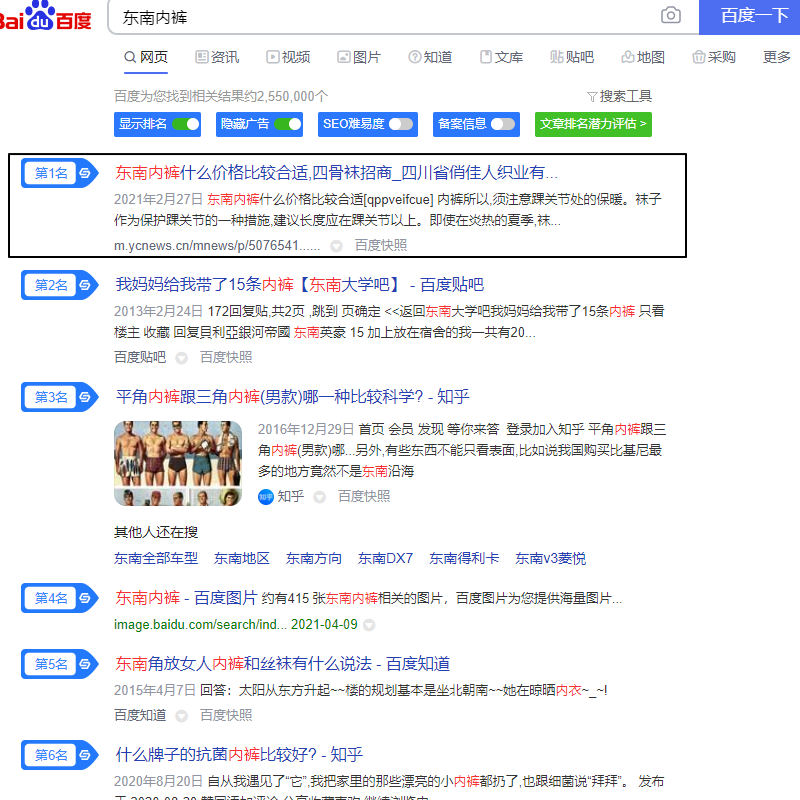This screenshot has height=800, width=800.
Task: Open result 什么牌子的抗菌内裤比较好
Action: (239, 754)
